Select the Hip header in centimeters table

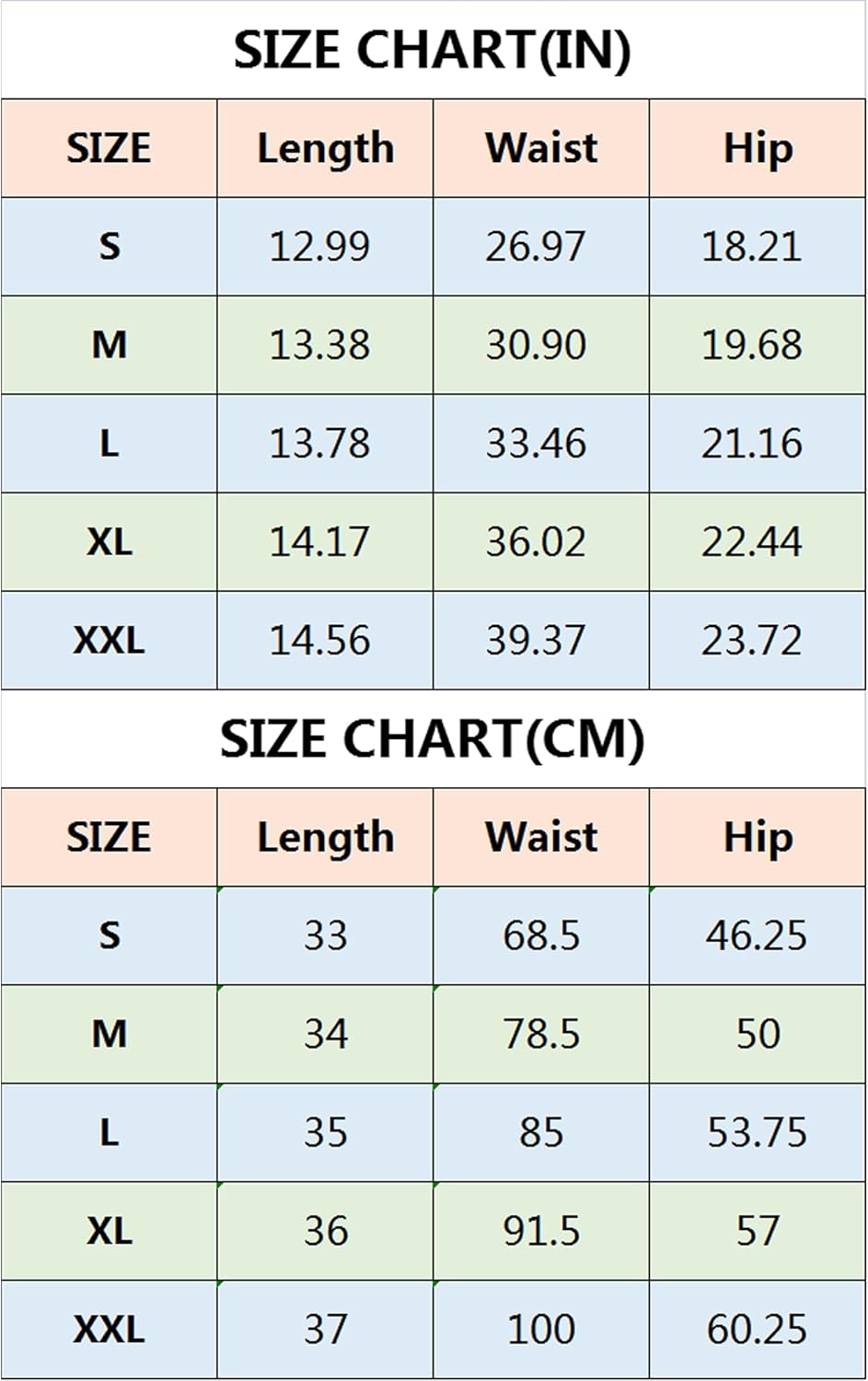[758, 837]
